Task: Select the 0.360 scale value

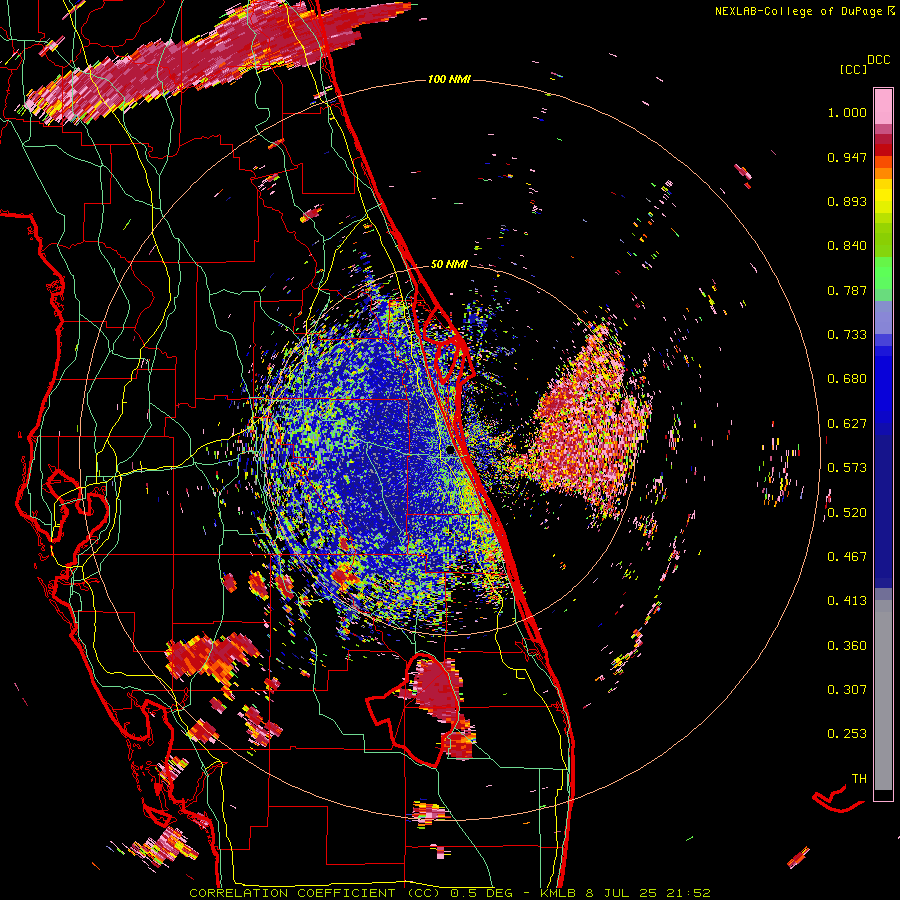Action: pos(847,646)
